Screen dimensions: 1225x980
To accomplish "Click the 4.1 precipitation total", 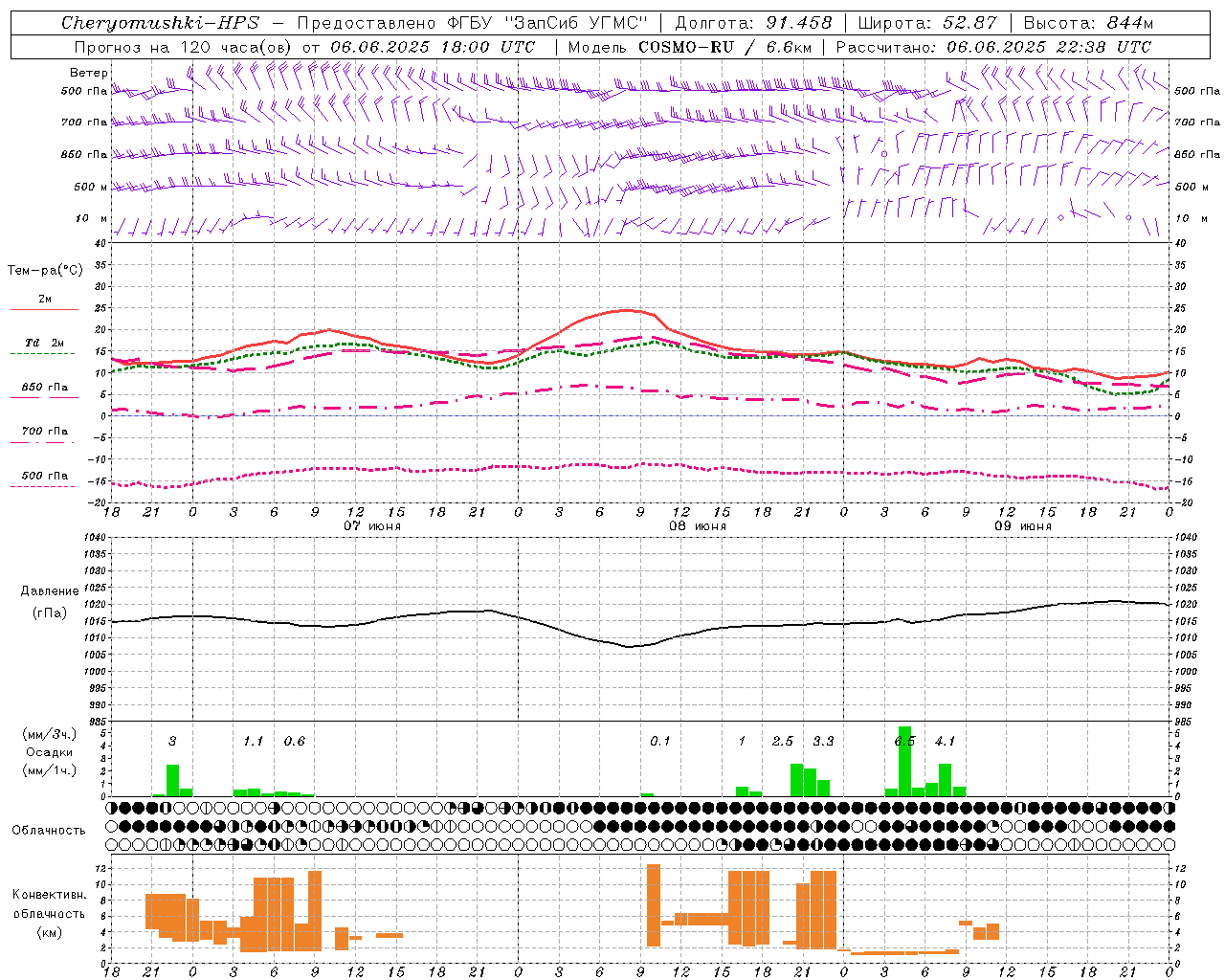I will click(x=946, y=741).
